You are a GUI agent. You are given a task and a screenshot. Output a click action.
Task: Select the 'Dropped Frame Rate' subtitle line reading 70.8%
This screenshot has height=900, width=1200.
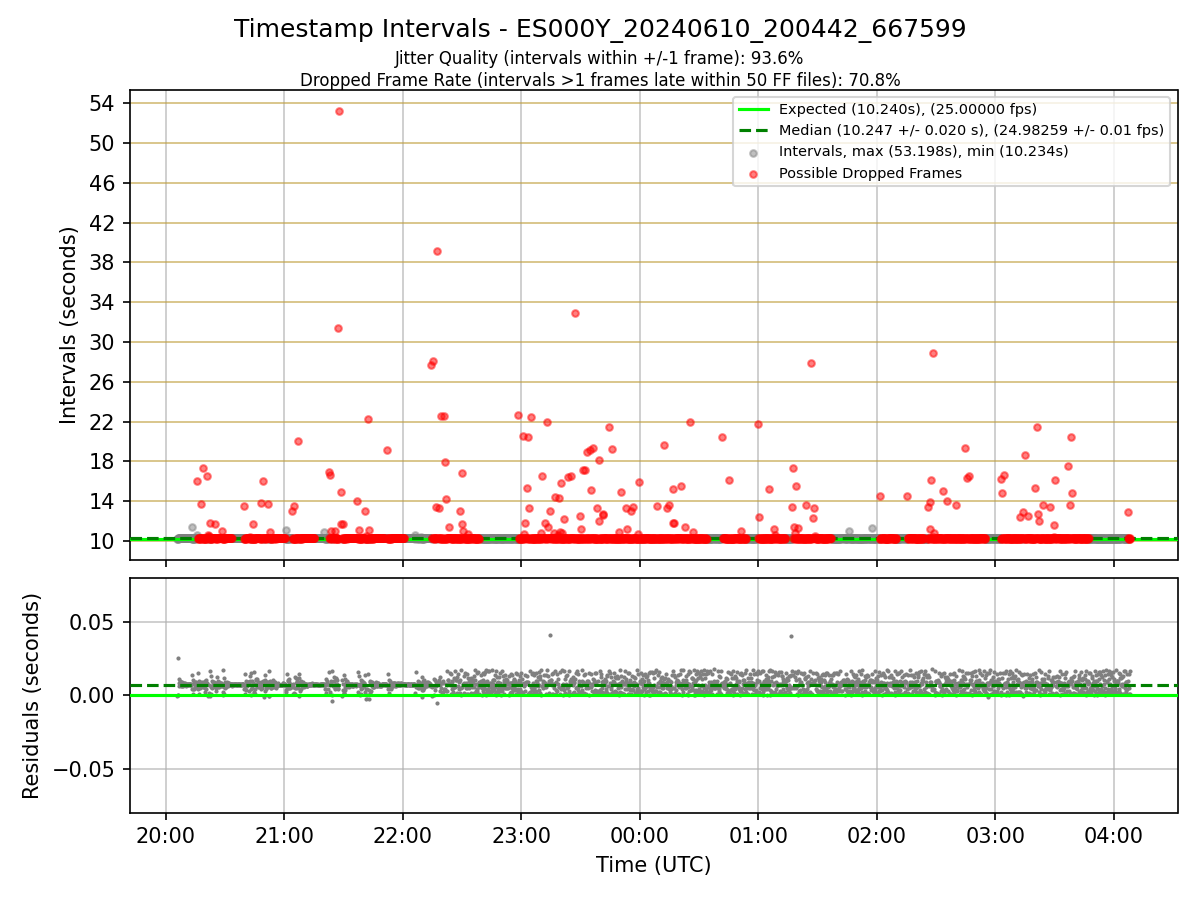click(x=600, y=80)
